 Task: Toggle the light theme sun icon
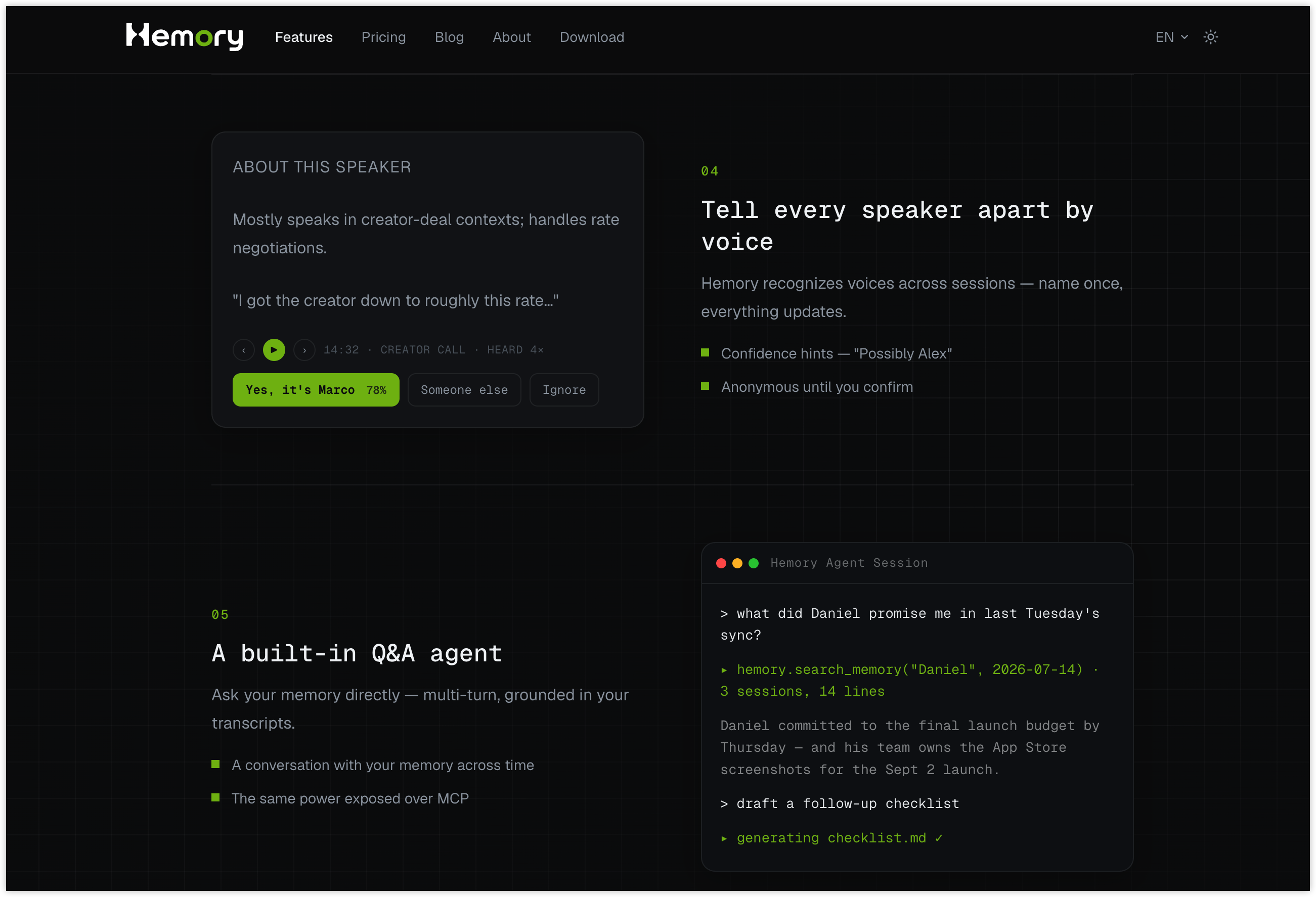pyautogui.click(x=1211, y=37)
